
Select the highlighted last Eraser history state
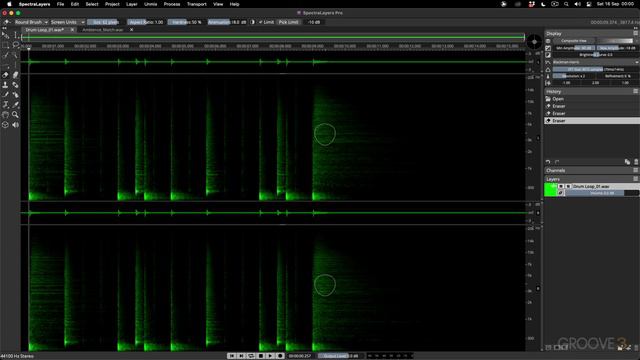pyautogui.click(x=592, y=121)
